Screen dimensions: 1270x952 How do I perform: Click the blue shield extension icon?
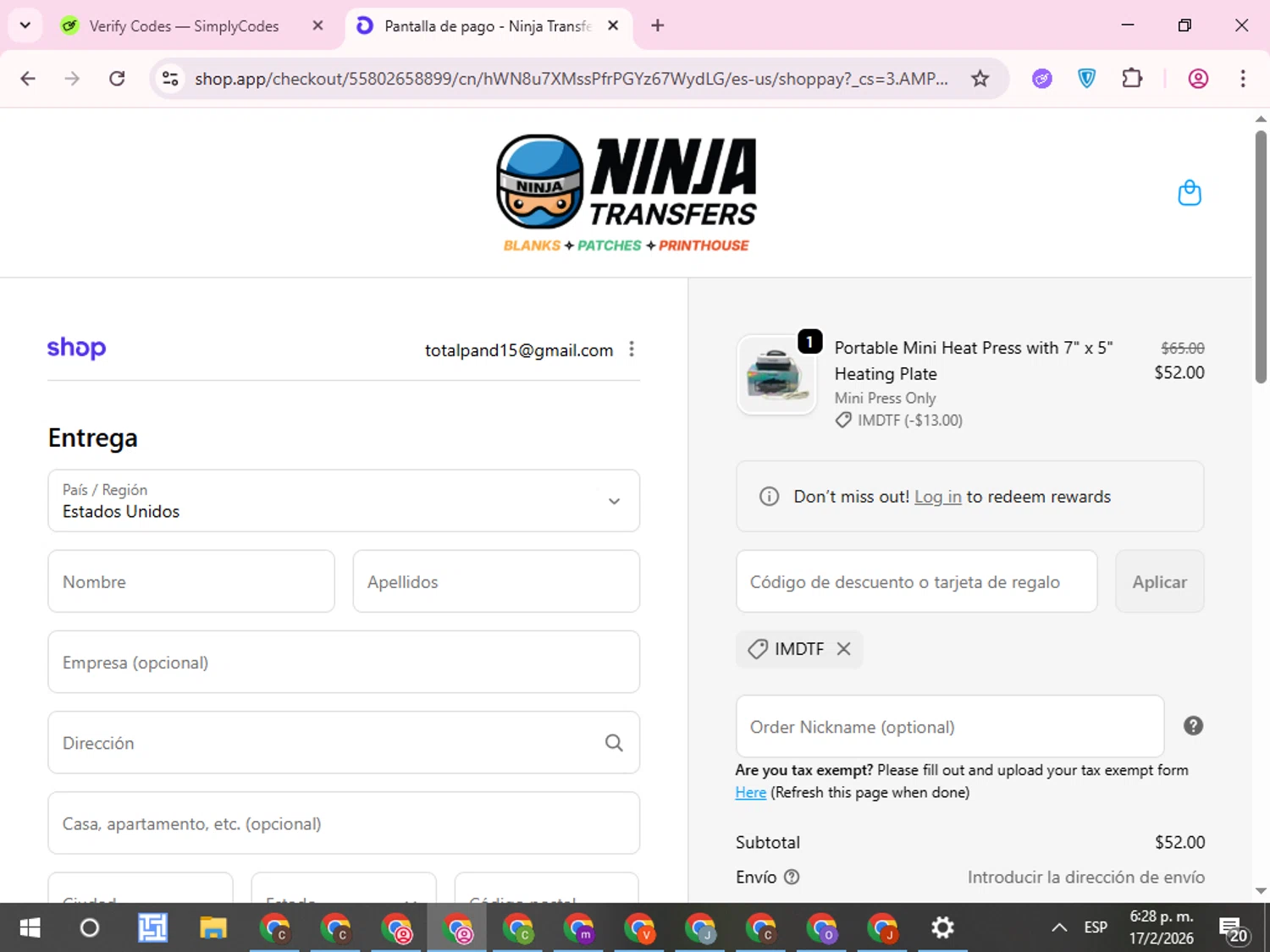tap(1087, 79)
